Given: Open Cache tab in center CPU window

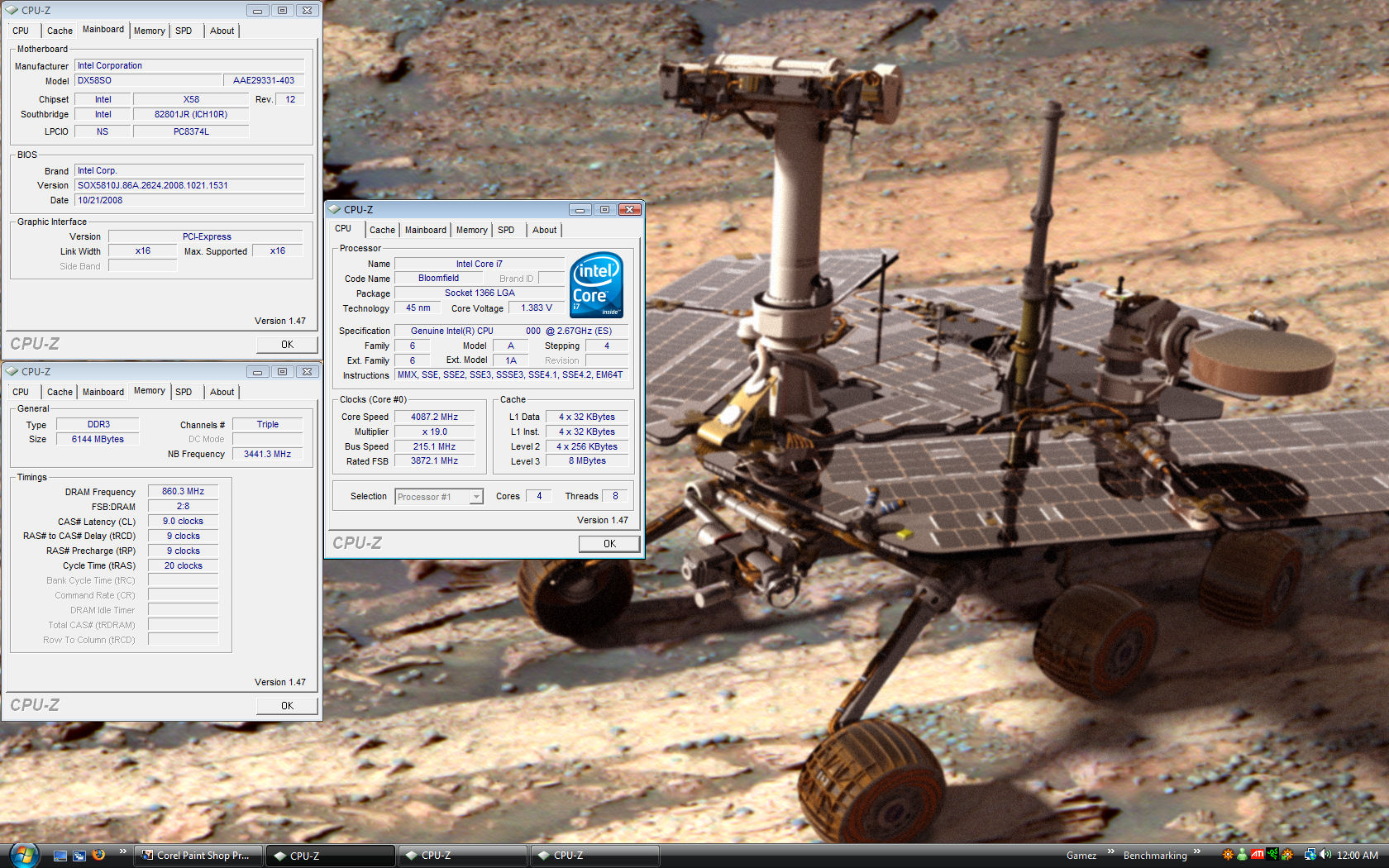Looking at the screenshot, I should coord(382,230).
